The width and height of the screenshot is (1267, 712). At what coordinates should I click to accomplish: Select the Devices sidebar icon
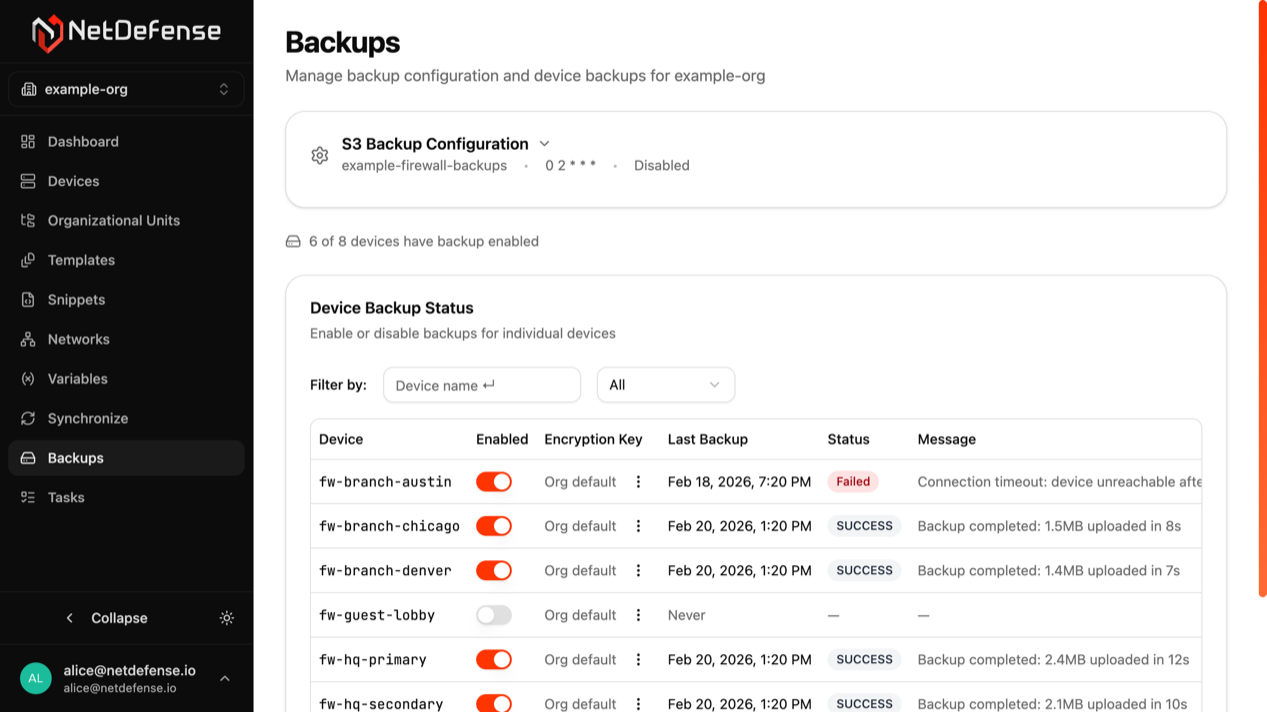tap(28, 181)
